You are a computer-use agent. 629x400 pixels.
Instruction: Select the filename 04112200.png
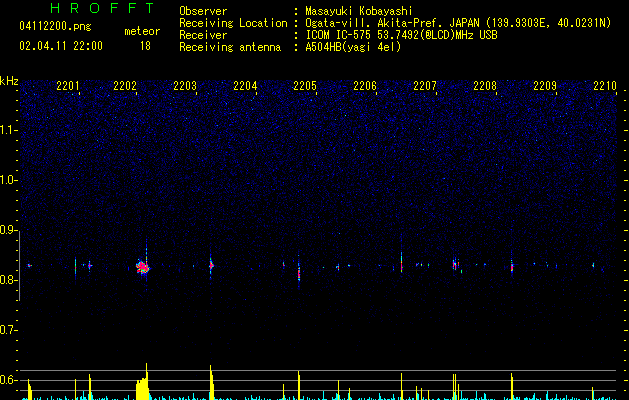click(x=55, y=26)
